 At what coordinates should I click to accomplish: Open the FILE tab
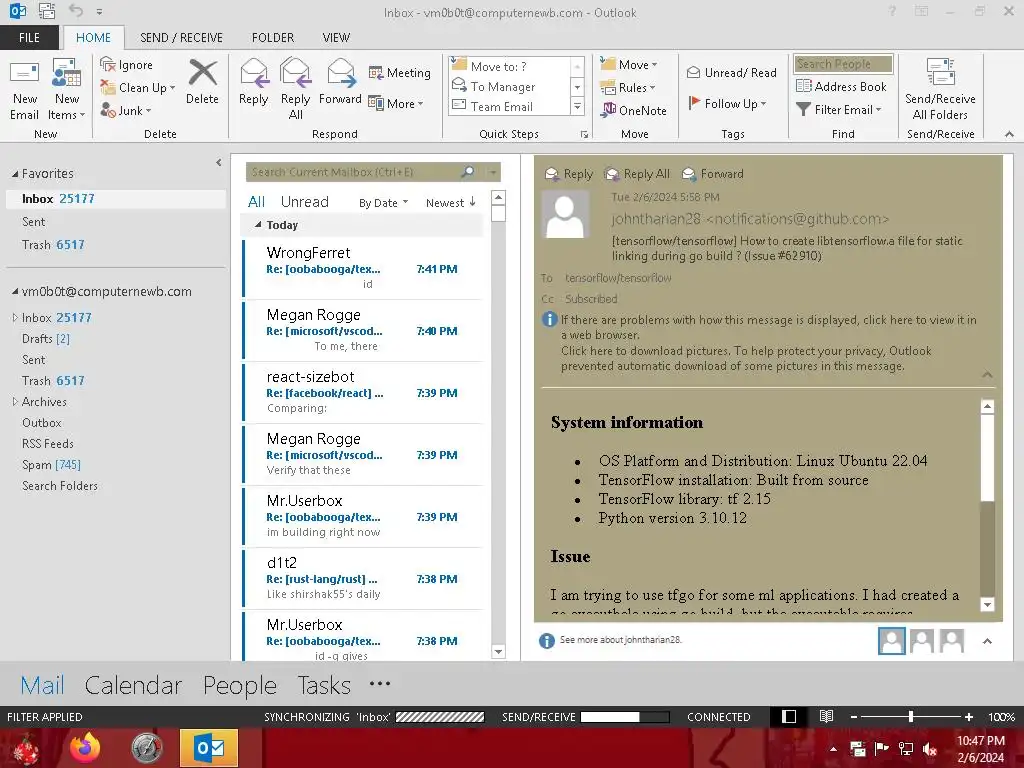click(29, 37)
